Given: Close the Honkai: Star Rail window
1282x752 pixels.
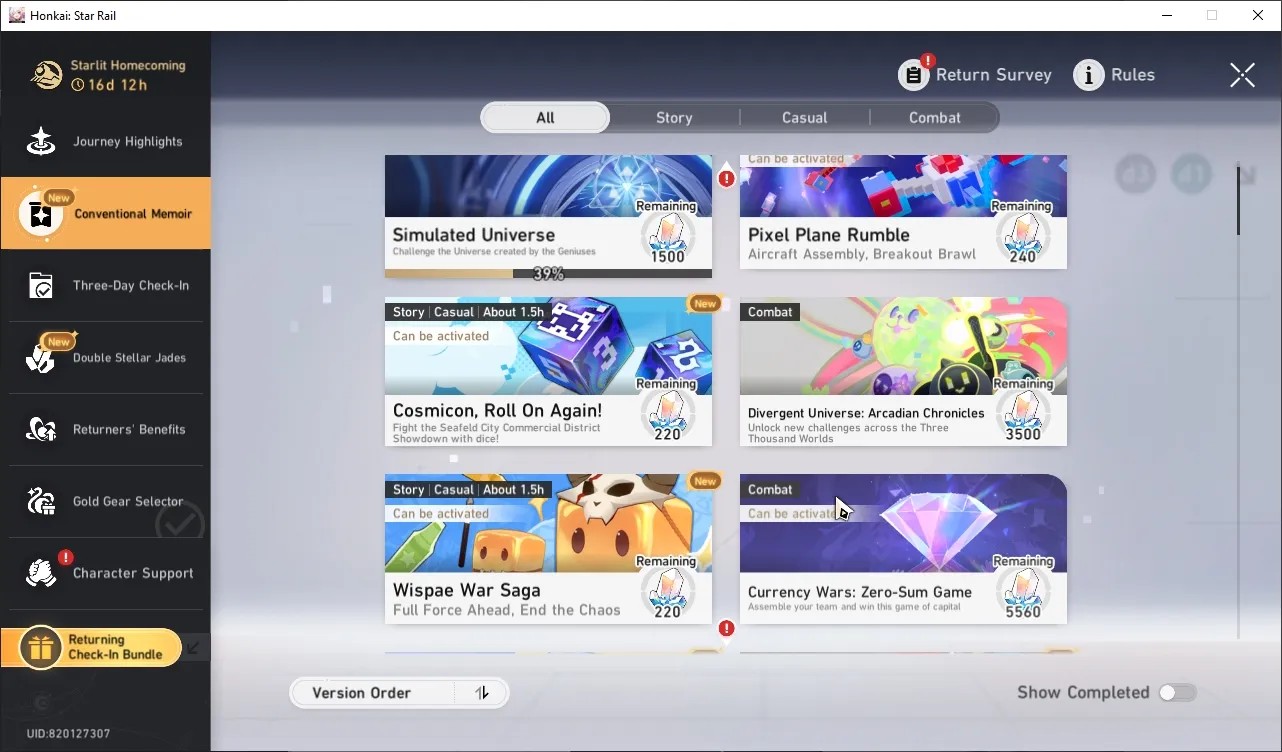Looking at the screenshot, I should [1258, 15].
